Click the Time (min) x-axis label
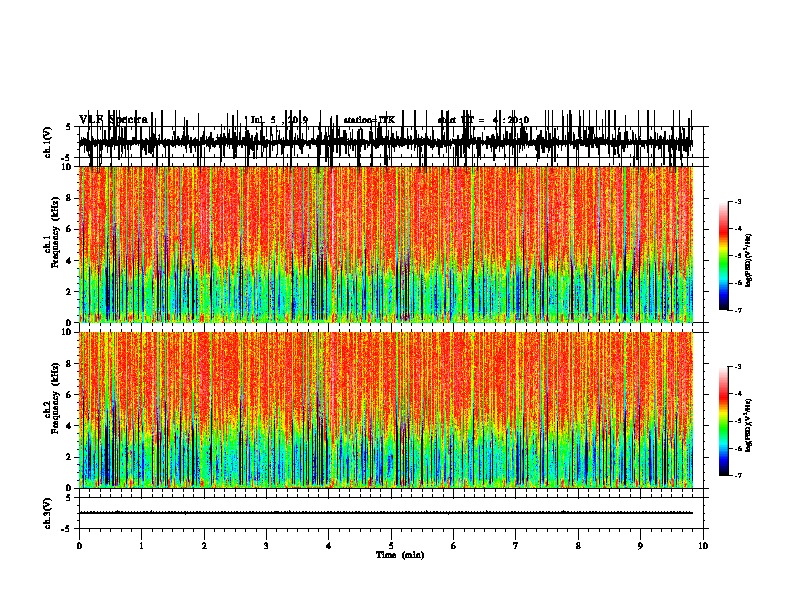The image size is (792, 612). click(x=400, y=555)
